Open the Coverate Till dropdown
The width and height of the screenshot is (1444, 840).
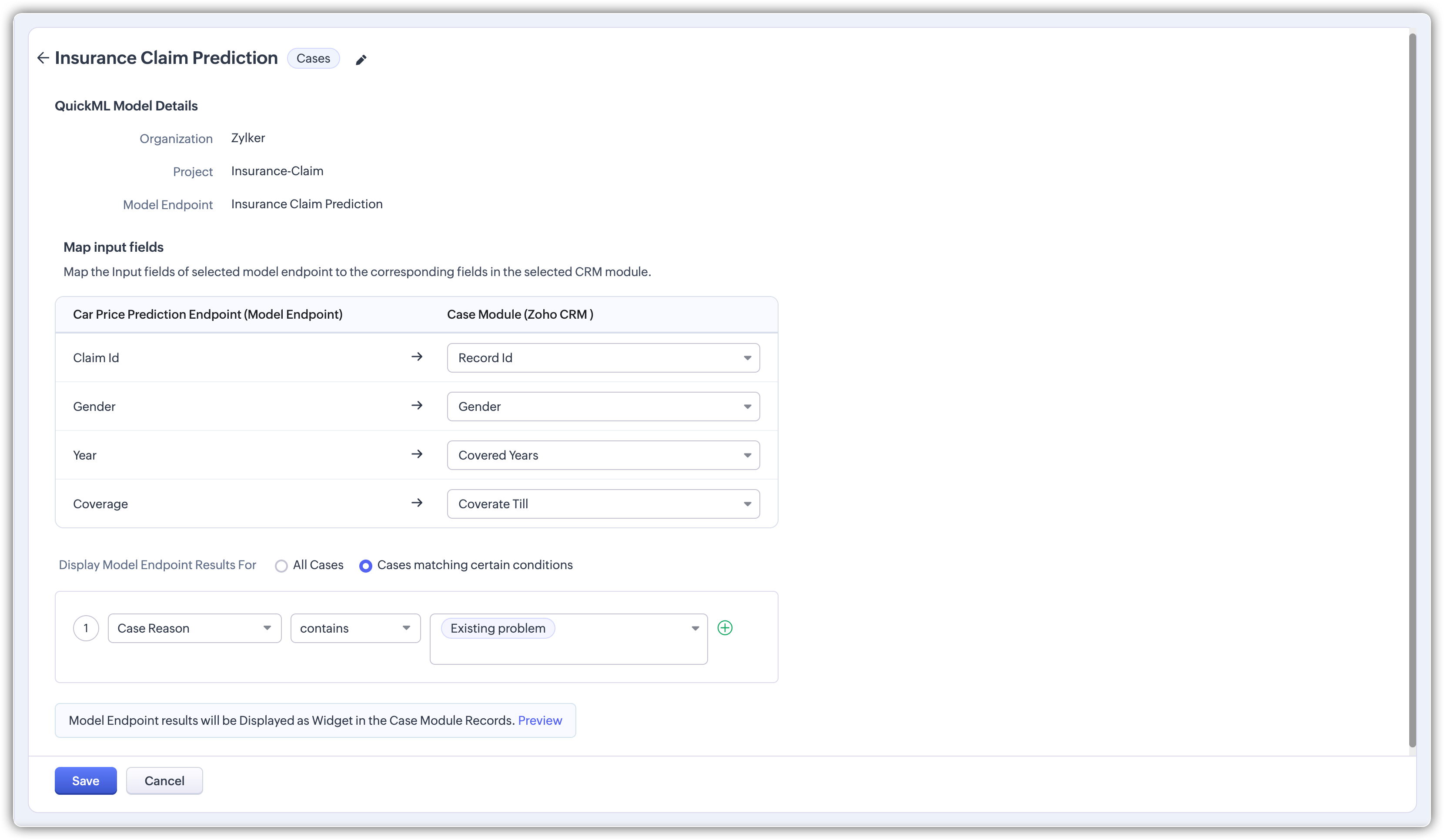coord(603,503)
